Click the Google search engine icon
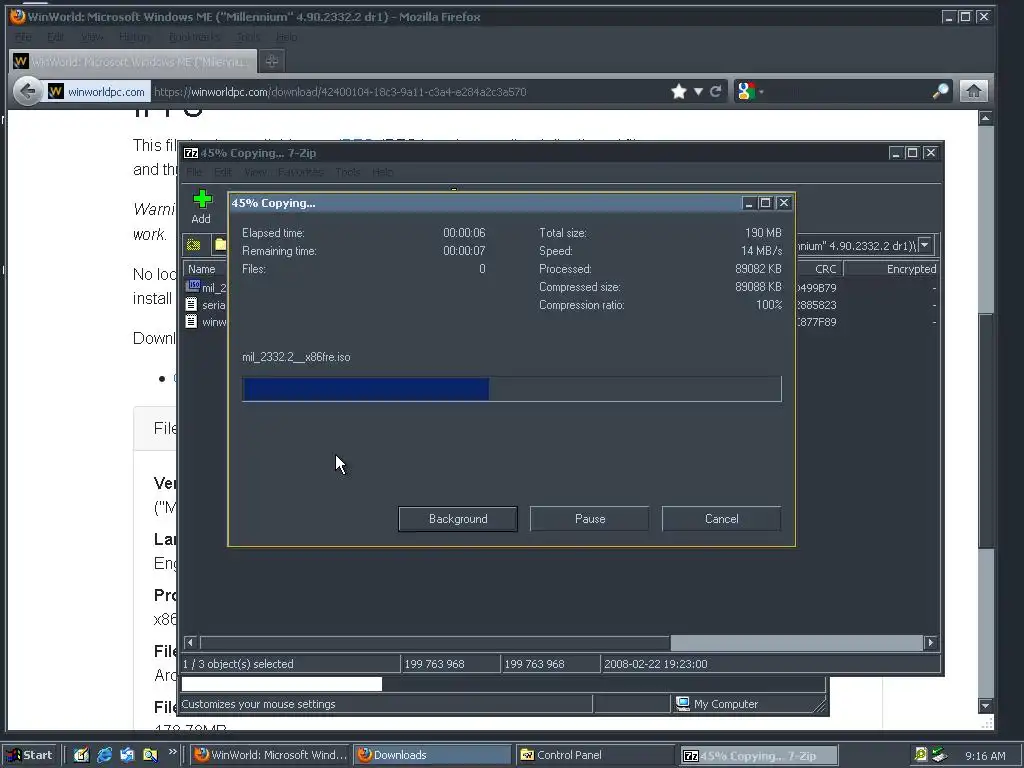 (x=745, y=91)
